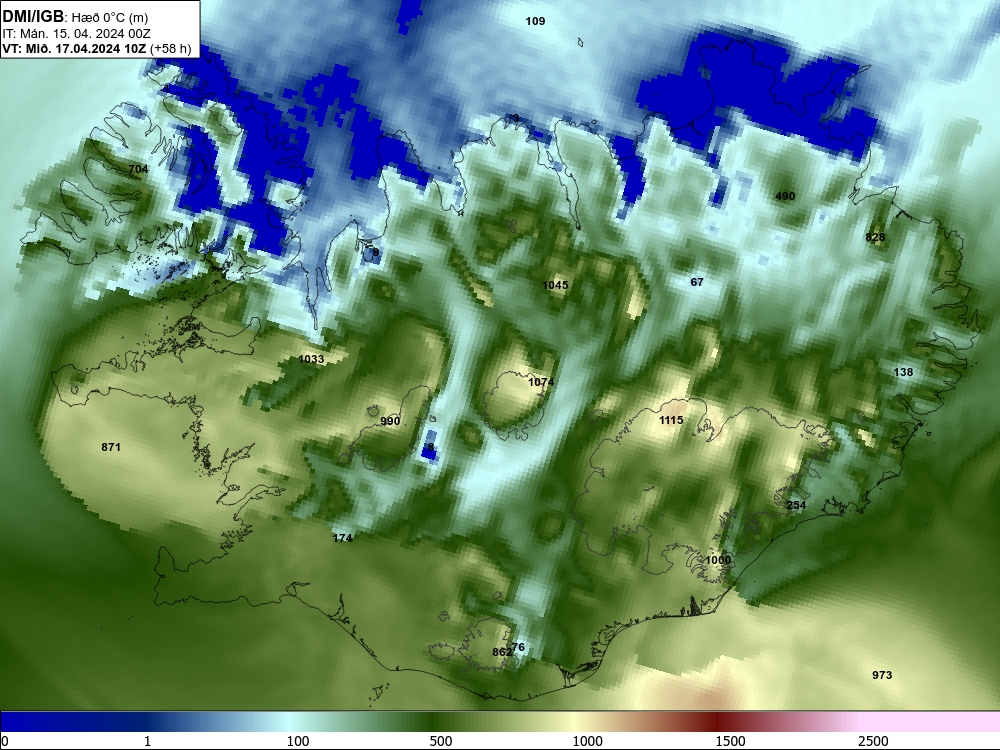Click the map value 109
1000x750 pixels.
535,21
